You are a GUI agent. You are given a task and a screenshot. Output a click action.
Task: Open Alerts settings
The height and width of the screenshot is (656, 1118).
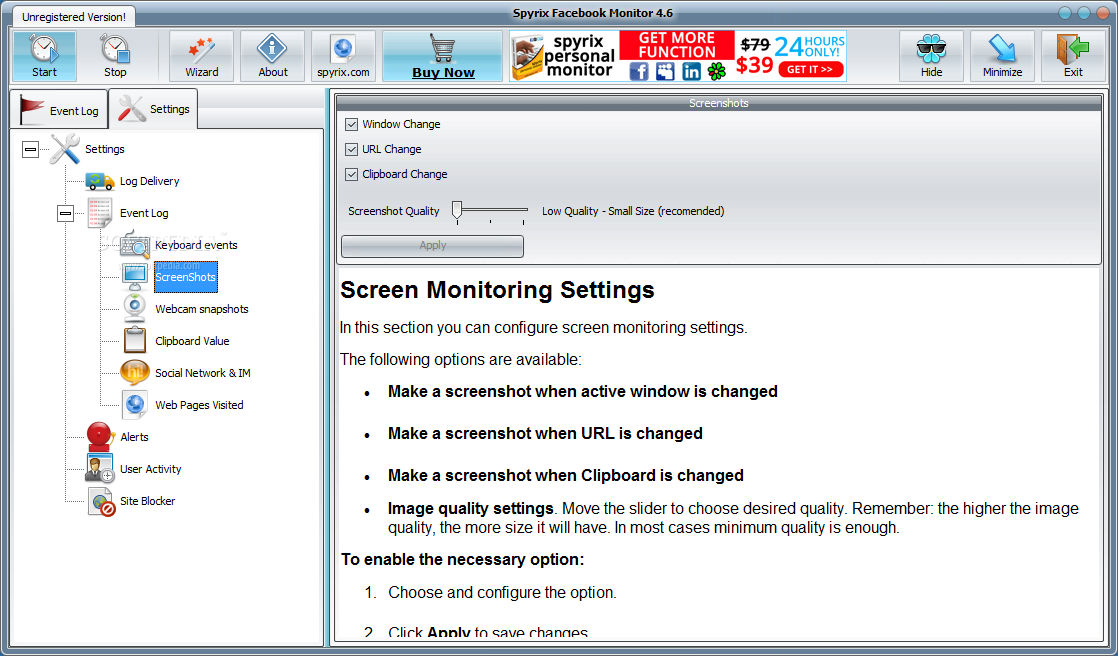pos(134,437)
